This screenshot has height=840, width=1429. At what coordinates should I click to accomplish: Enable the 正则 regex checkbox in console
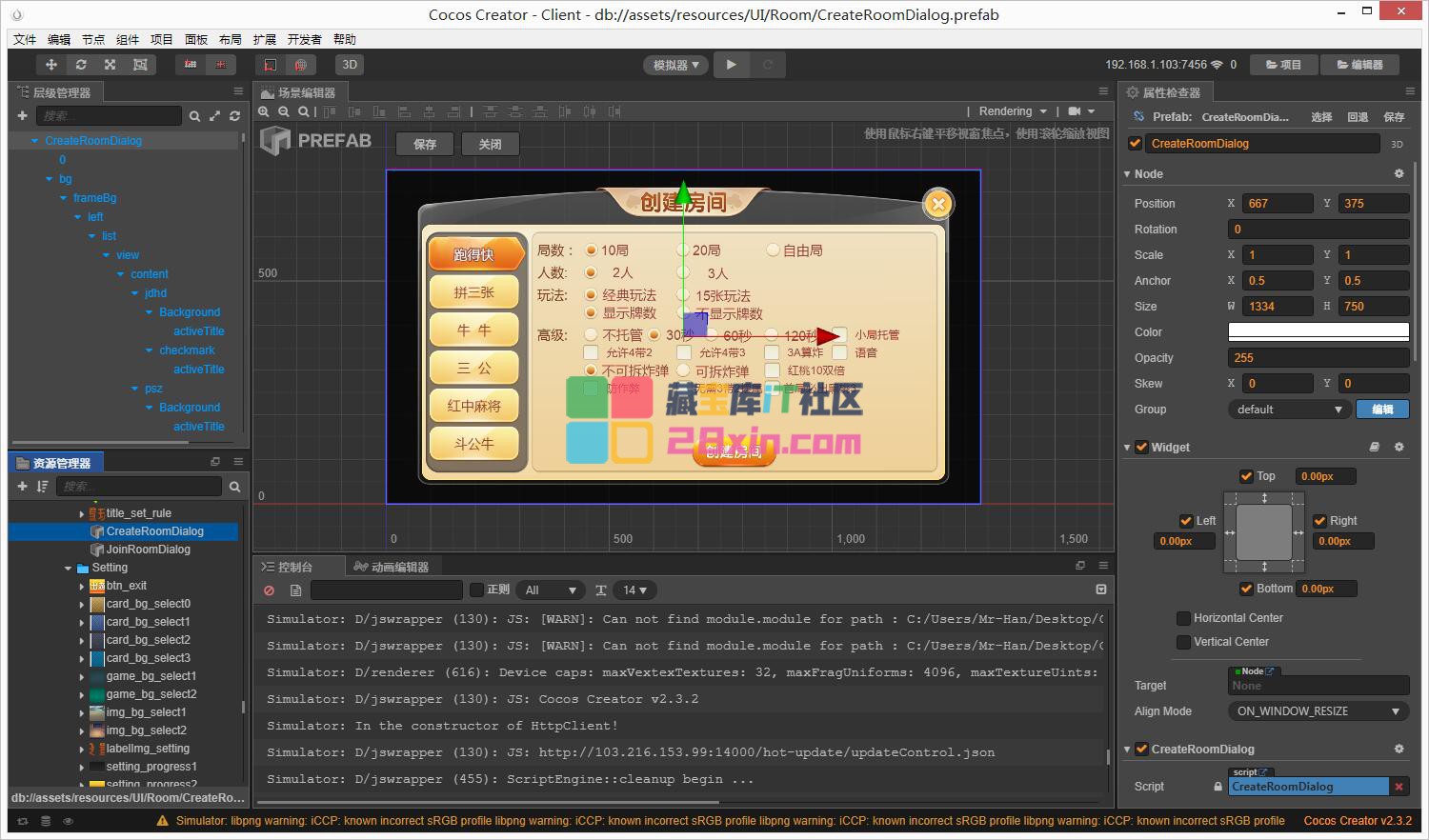point(477,590)
